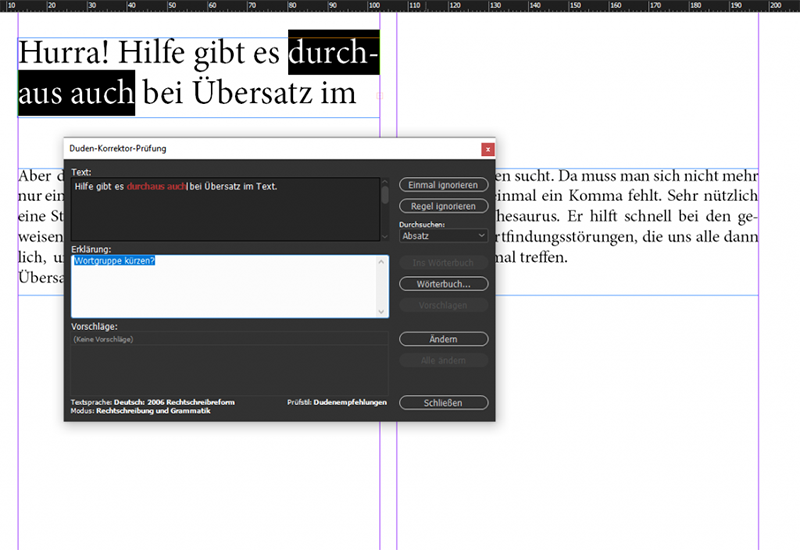Click the empty Vorschläge suggestions list
This screenshot has width=800, height=550.
tap(228, 365)
